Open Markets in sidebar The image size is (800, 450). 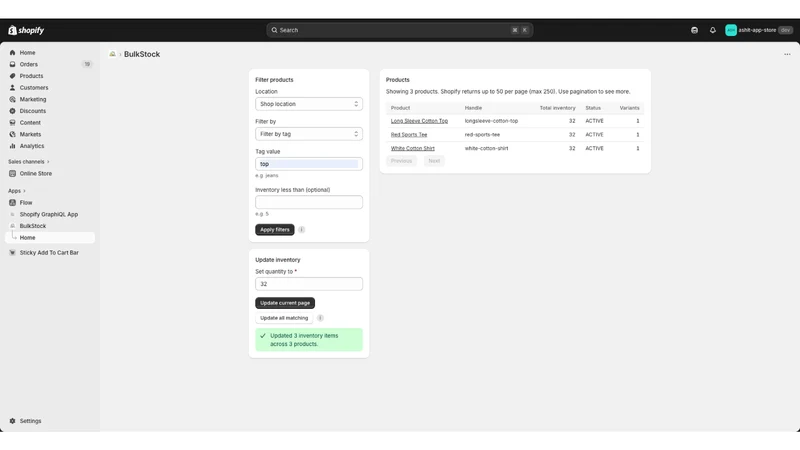click(x=30, y=134)
